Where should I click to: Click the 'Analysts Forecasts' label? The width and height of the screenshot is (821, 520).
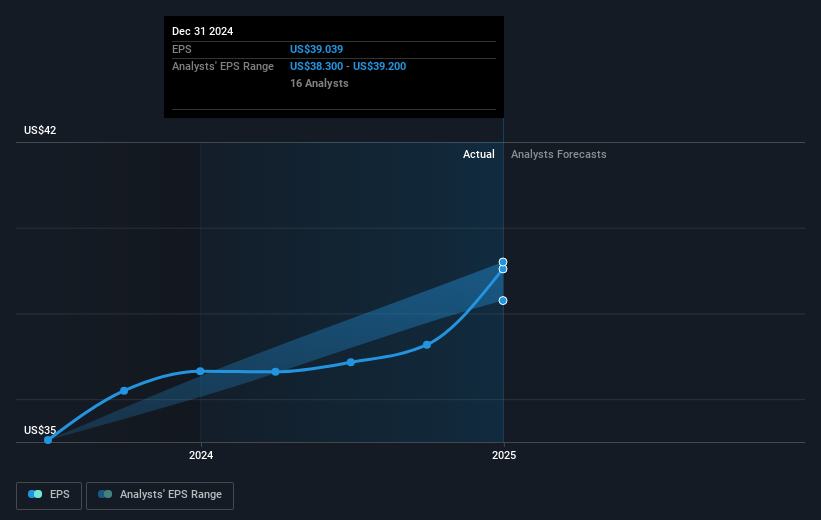(x=559, y=154)
